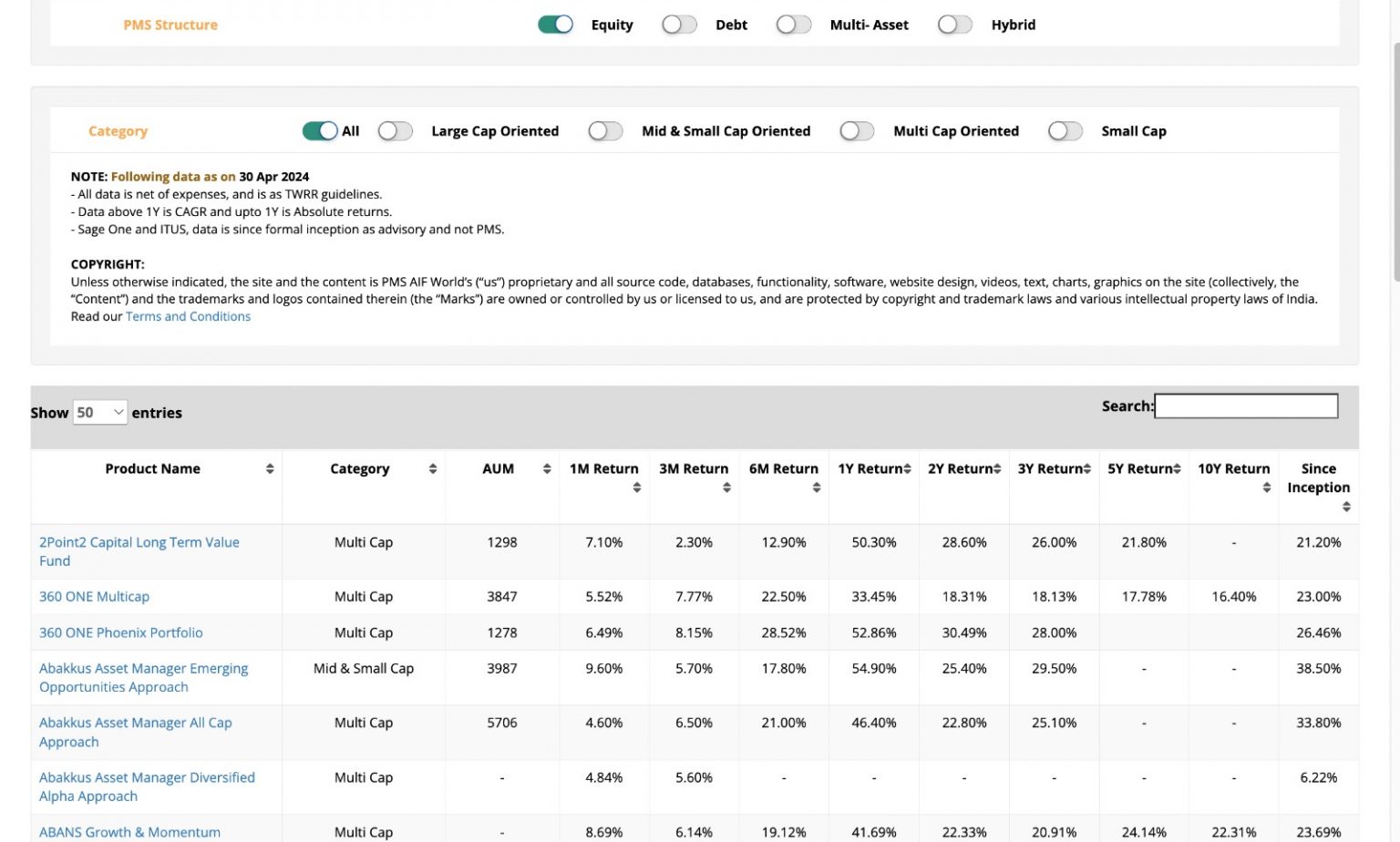
Task: Switch on Mid & Small Cap Oriented
Action: tap(605, 131)
